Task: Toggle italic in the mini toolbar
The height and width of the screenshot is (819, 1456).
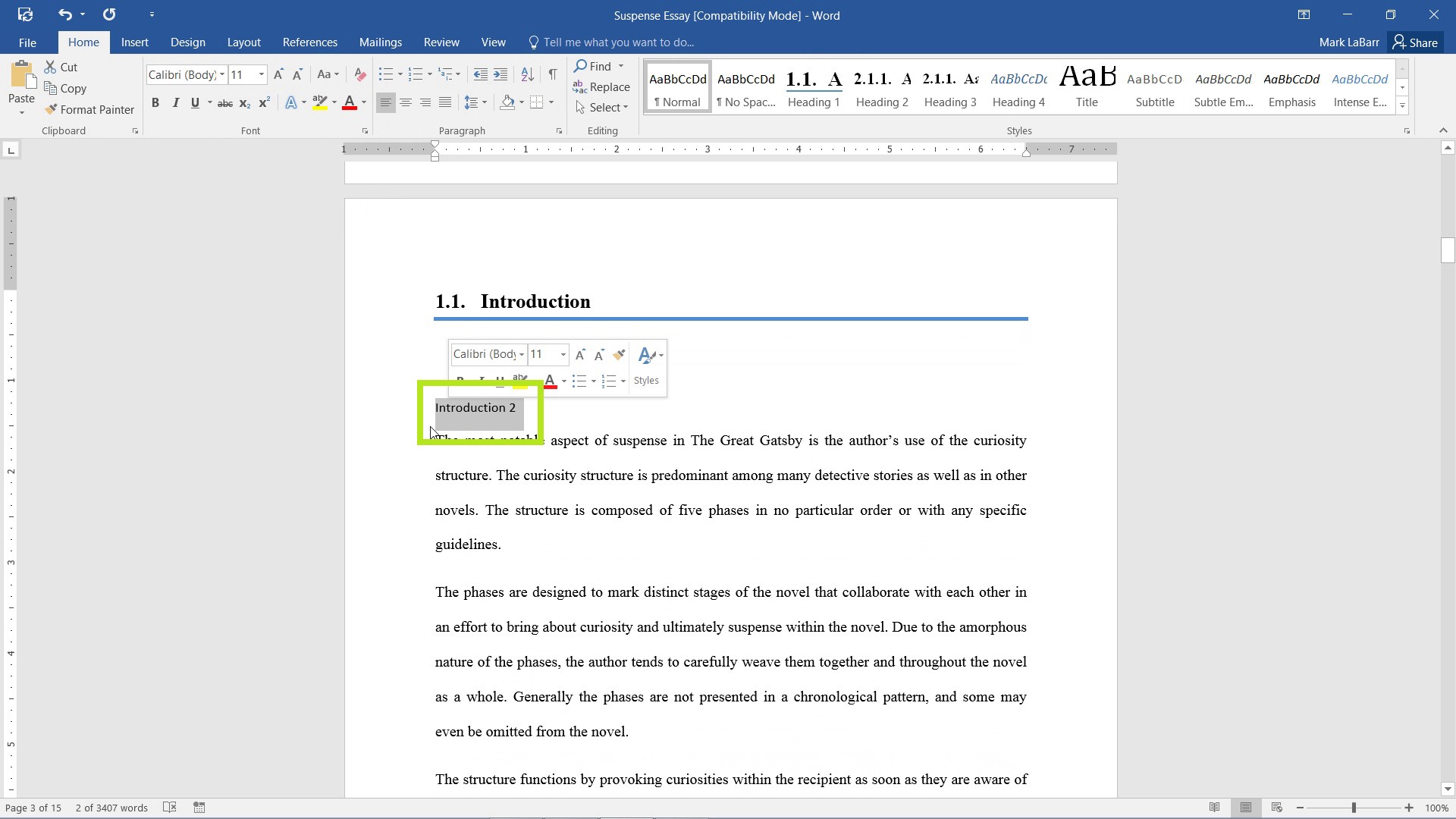Action: point(482,381)
